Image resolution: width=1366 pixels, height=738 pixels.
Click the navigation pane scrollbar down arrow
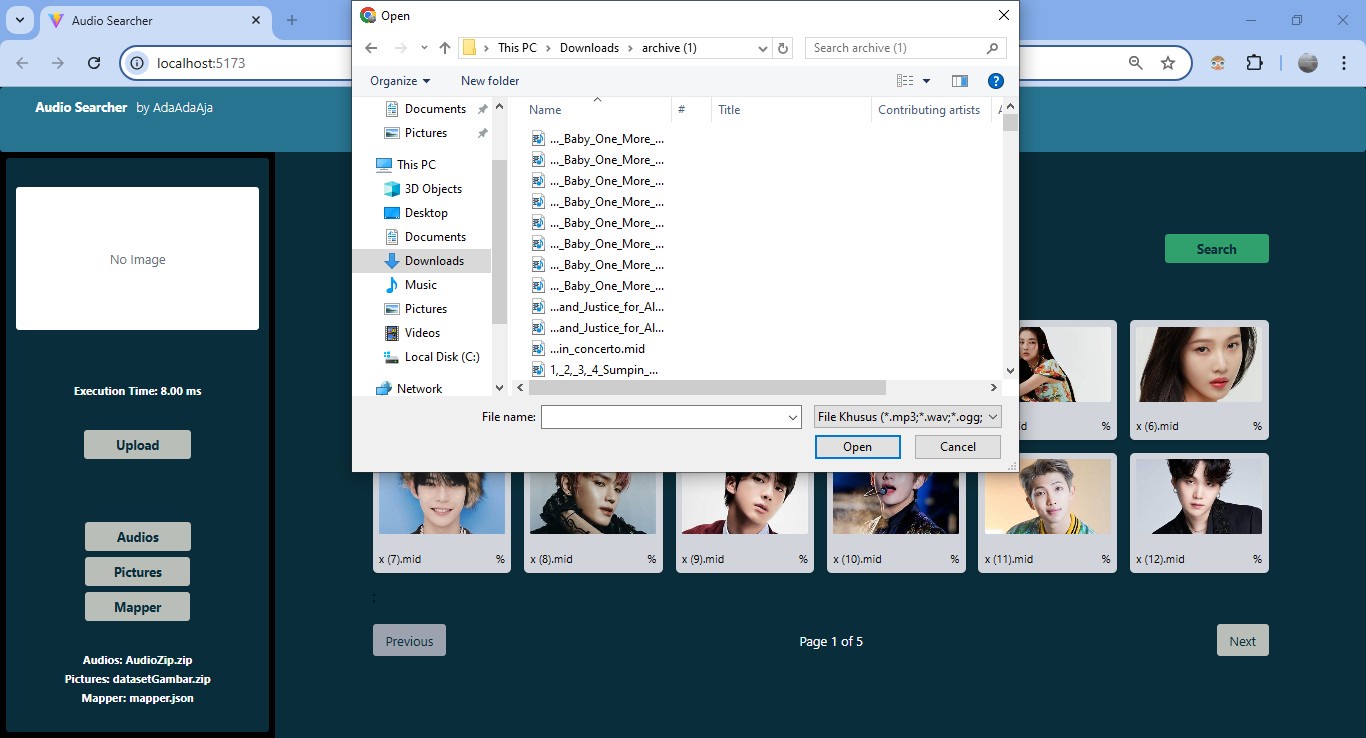pyautogui.click(x=500, y=387)
